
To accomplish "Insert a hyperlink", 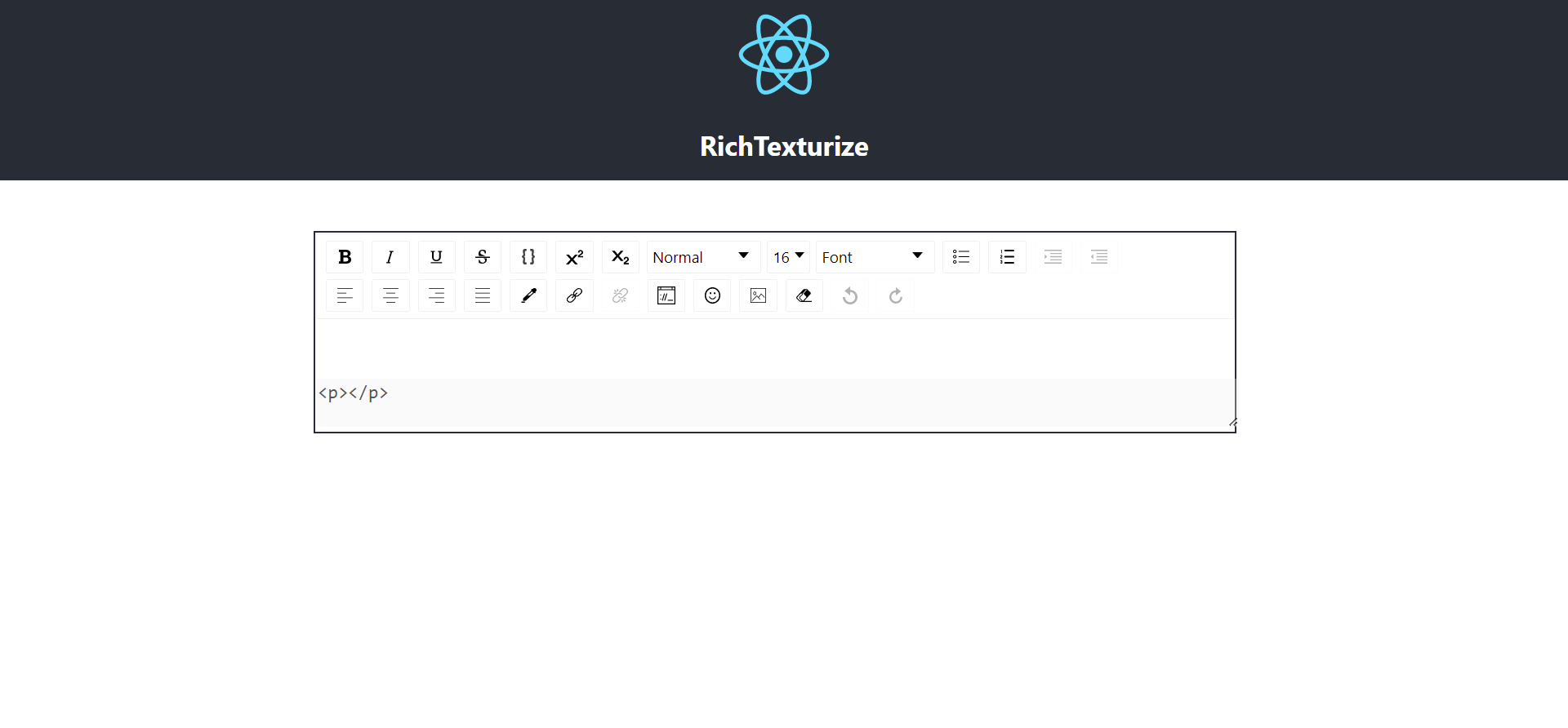I will tap(574, 295).
